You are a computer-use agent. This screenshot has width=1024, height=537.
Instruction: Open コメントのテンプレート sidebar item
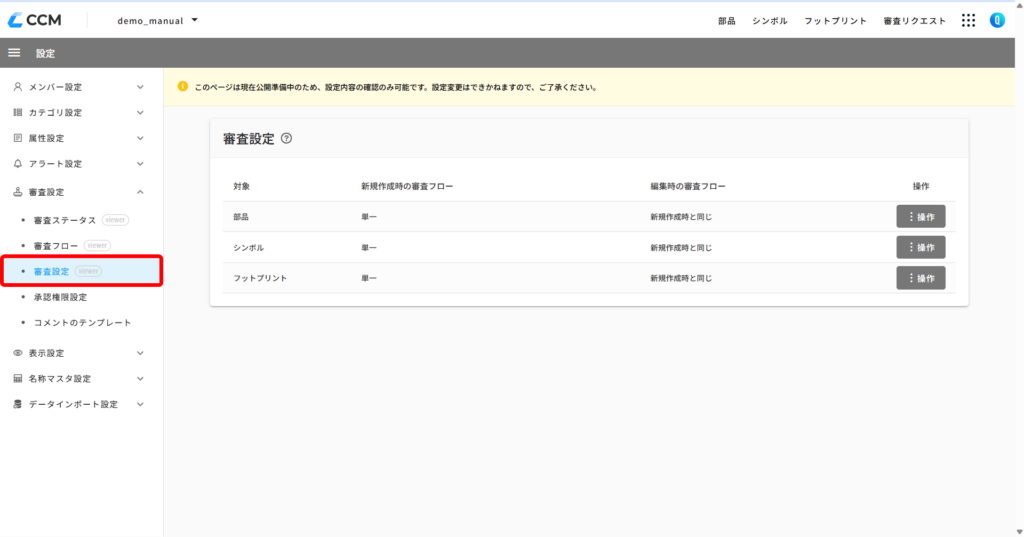[81, 323]
